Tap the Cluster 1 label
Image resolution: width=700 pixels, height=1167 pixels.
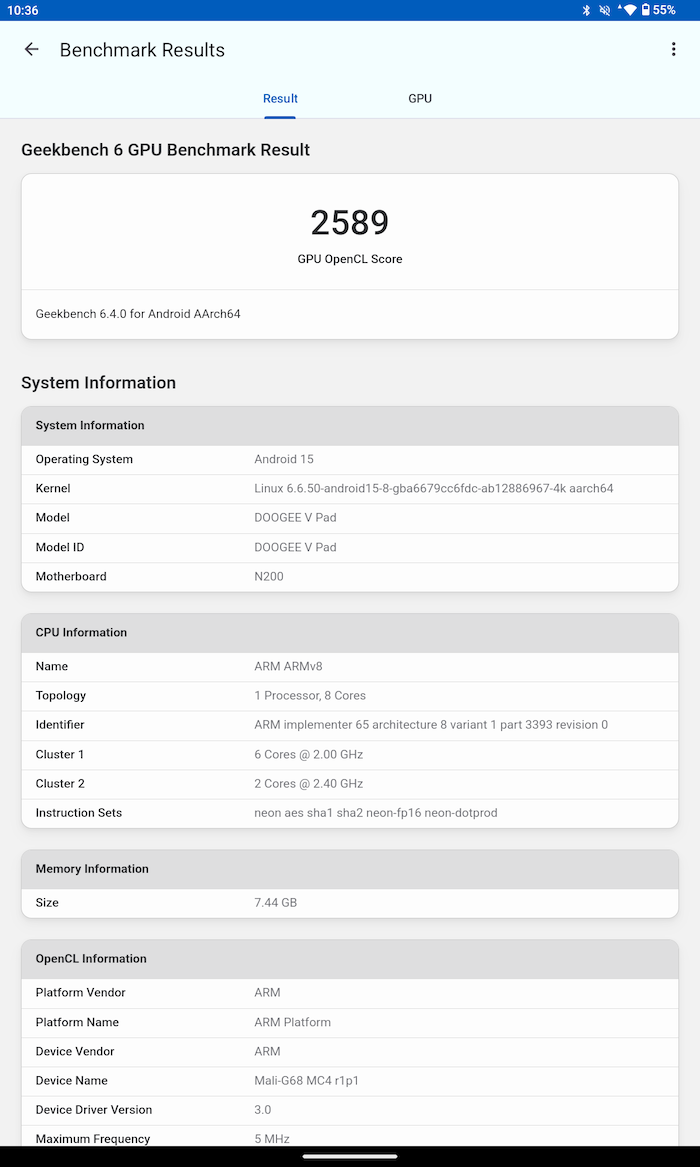[x=60, y=755]
